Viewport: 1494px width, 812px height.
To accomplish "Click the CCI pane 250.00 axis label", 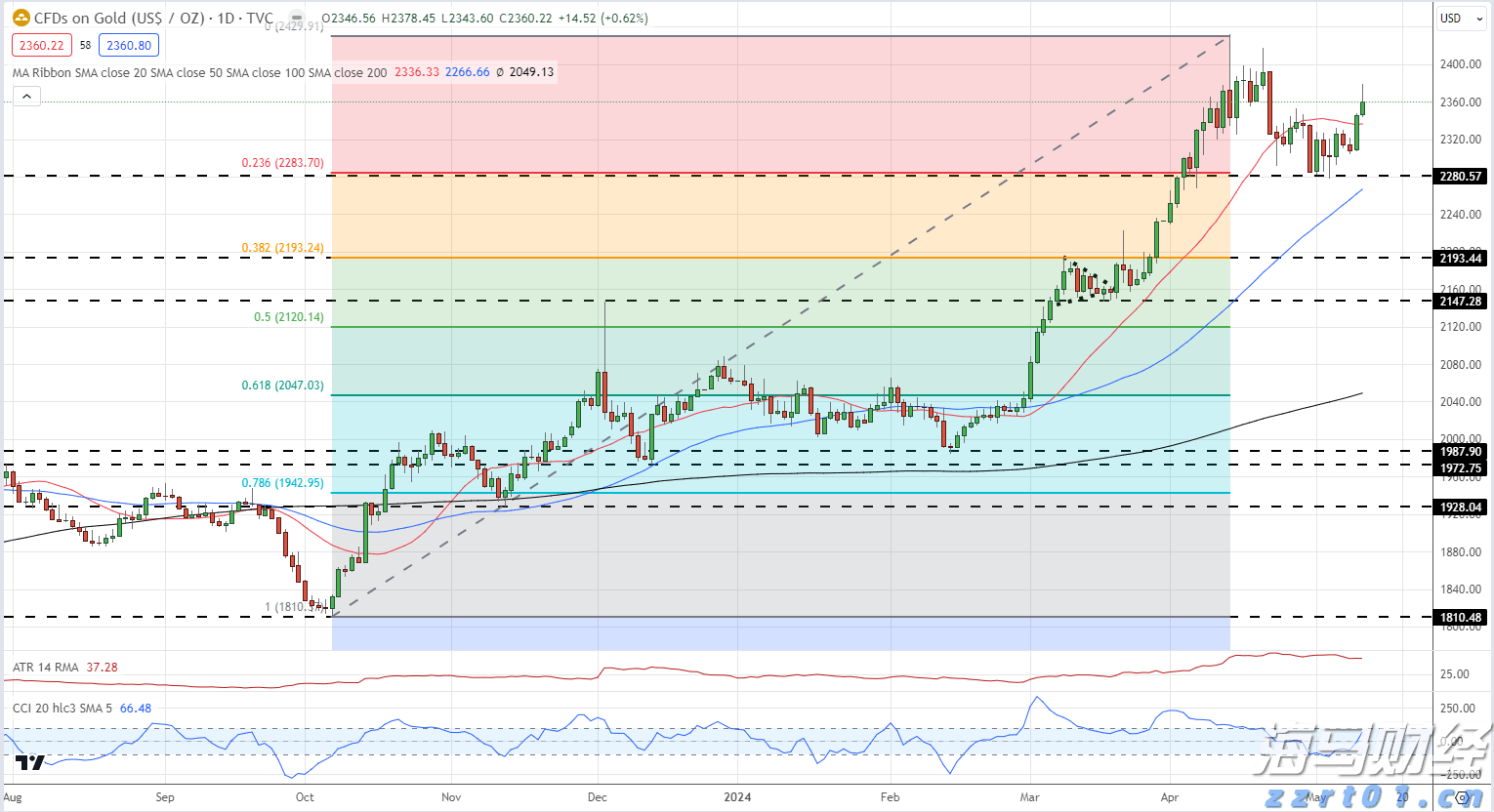I will point(1458,709).
